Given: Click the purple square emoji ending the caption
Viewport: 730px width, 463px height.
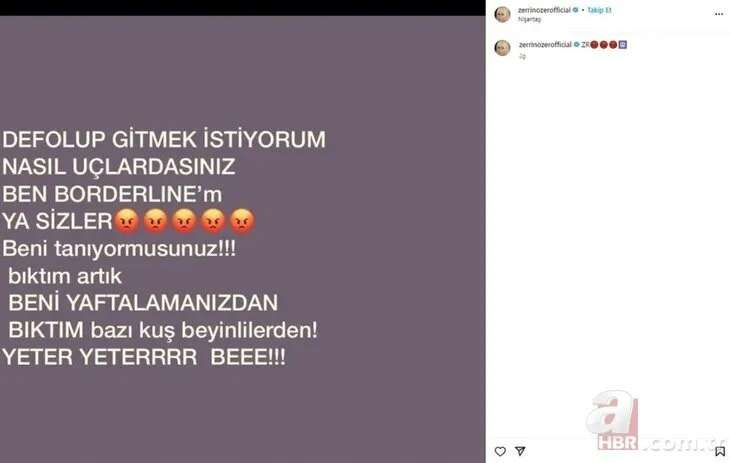Looking at the screenshot, I should [x=622, y=45].
